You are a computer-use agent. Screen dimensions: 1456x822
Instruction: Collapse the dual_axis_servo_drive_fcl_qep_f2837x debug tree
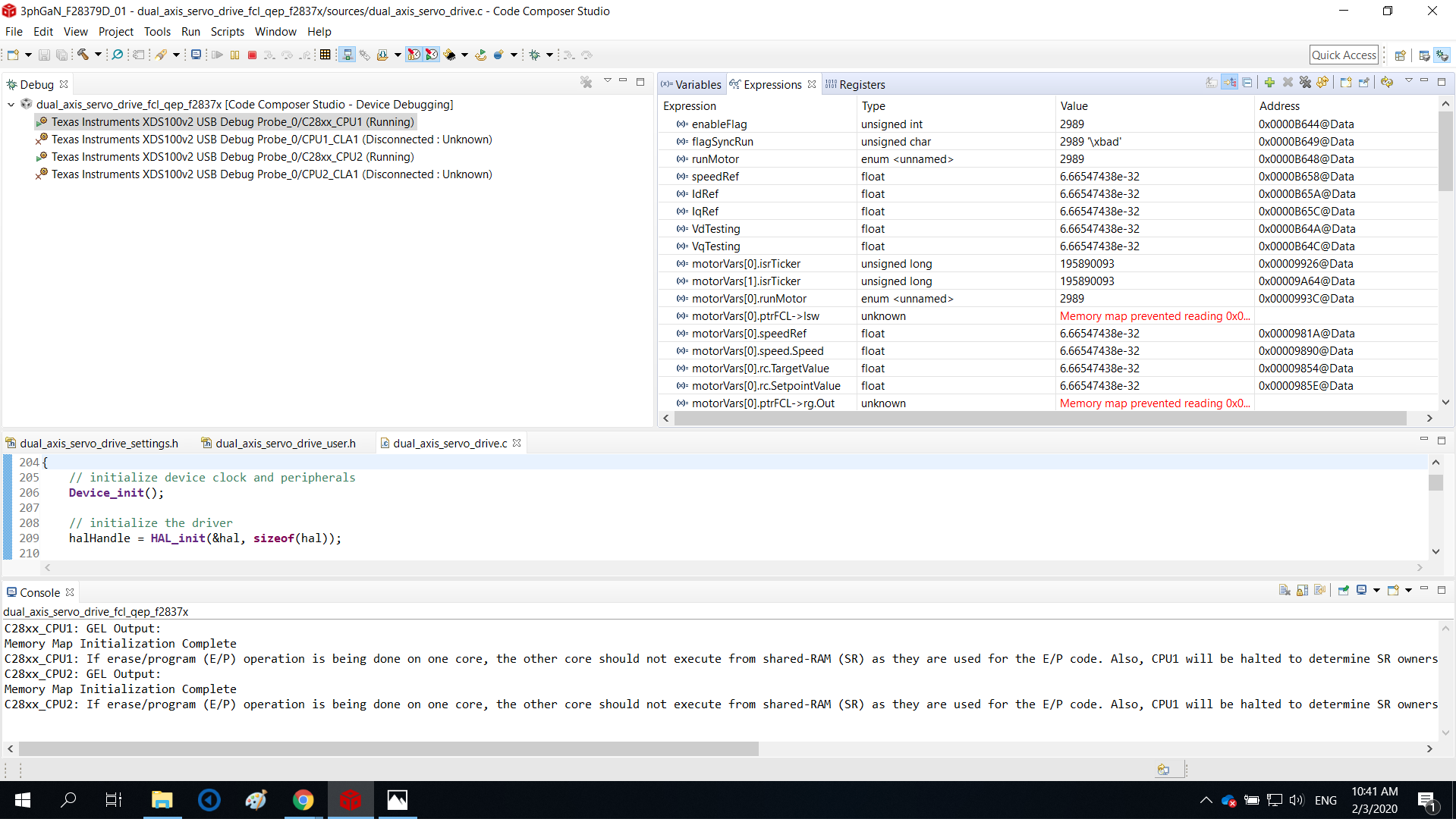pos(11,105)
